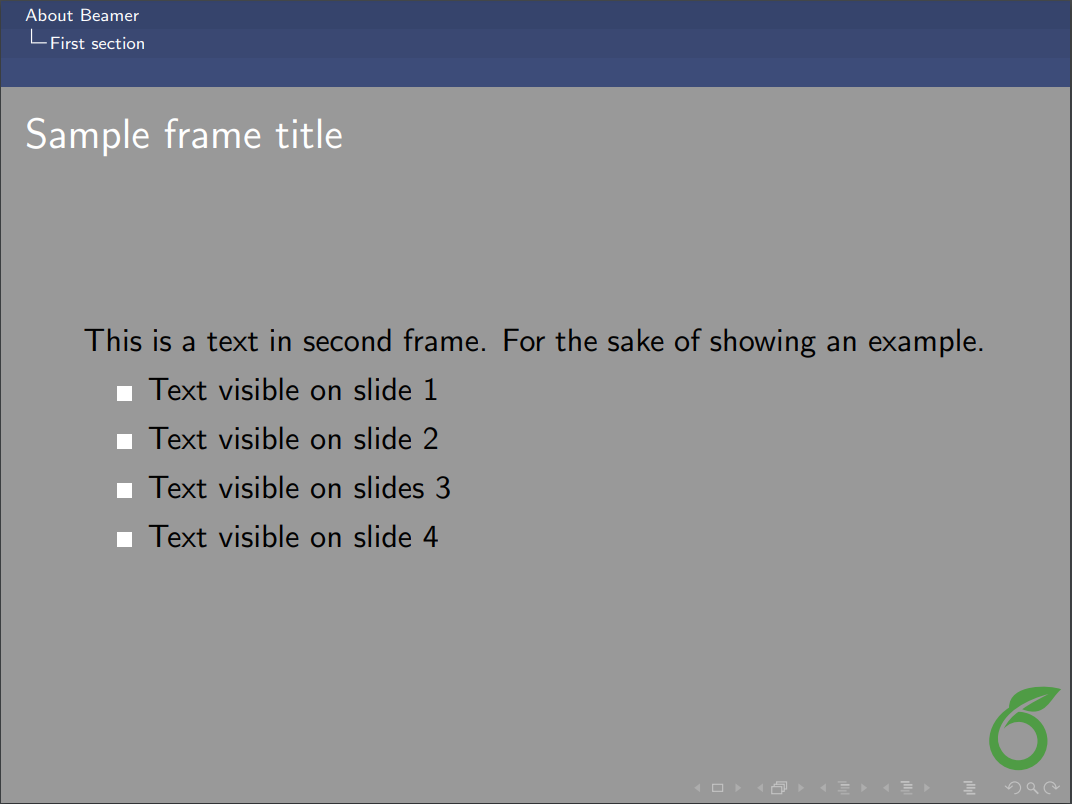Go to the next frame arrow

800,788
